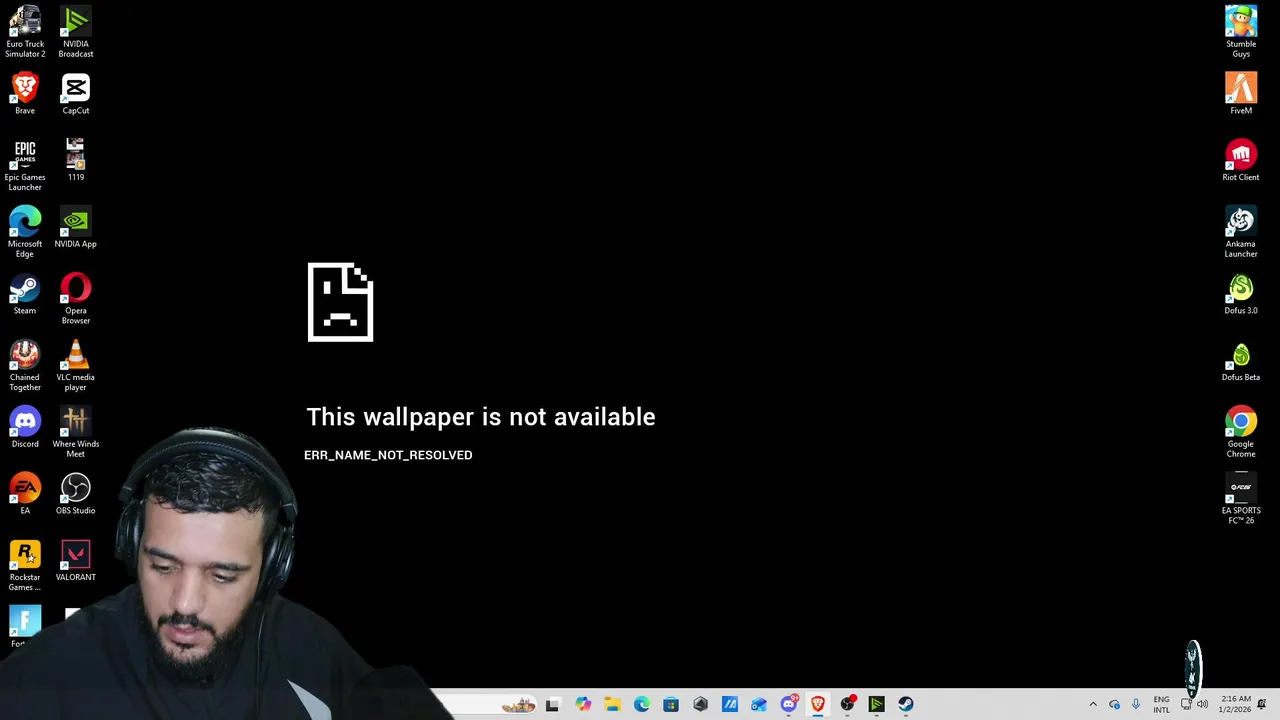This screenshot has height=720, width=1280.
Task: Select the Dofus 3.0 desktop icon
Action: point(1241,294)
